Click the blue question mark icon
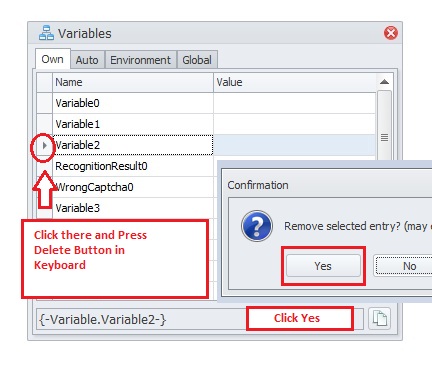 257,226
